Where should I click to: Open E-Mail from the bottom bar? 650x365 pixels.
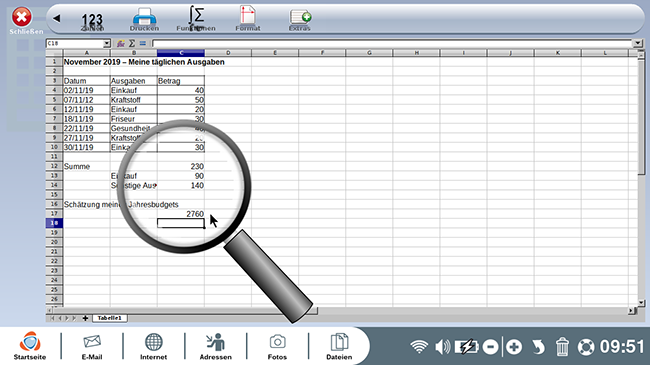92,346
